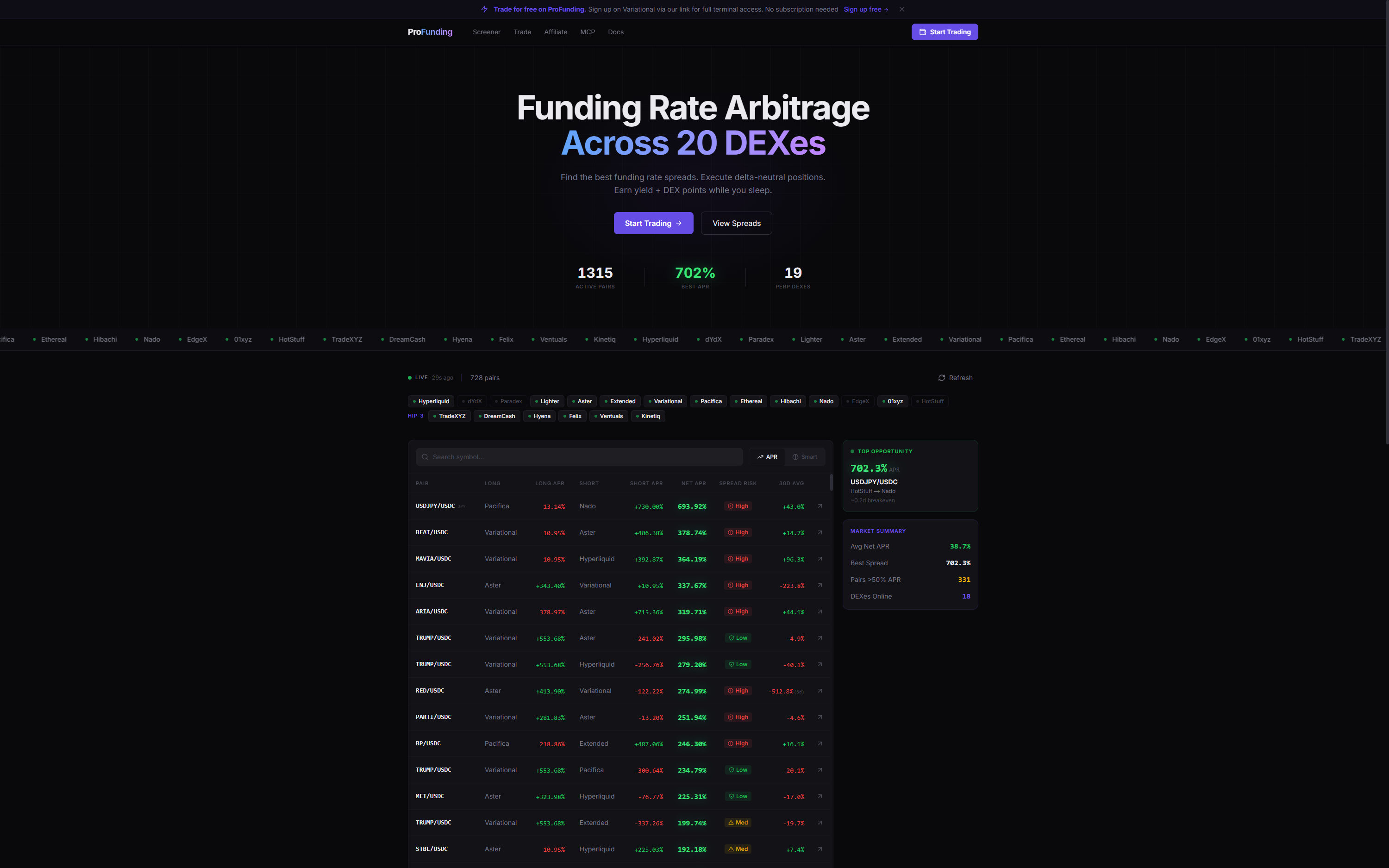Open the MCP nav link
Viewport: 1389px width, 868px height.
click(587, 32)
